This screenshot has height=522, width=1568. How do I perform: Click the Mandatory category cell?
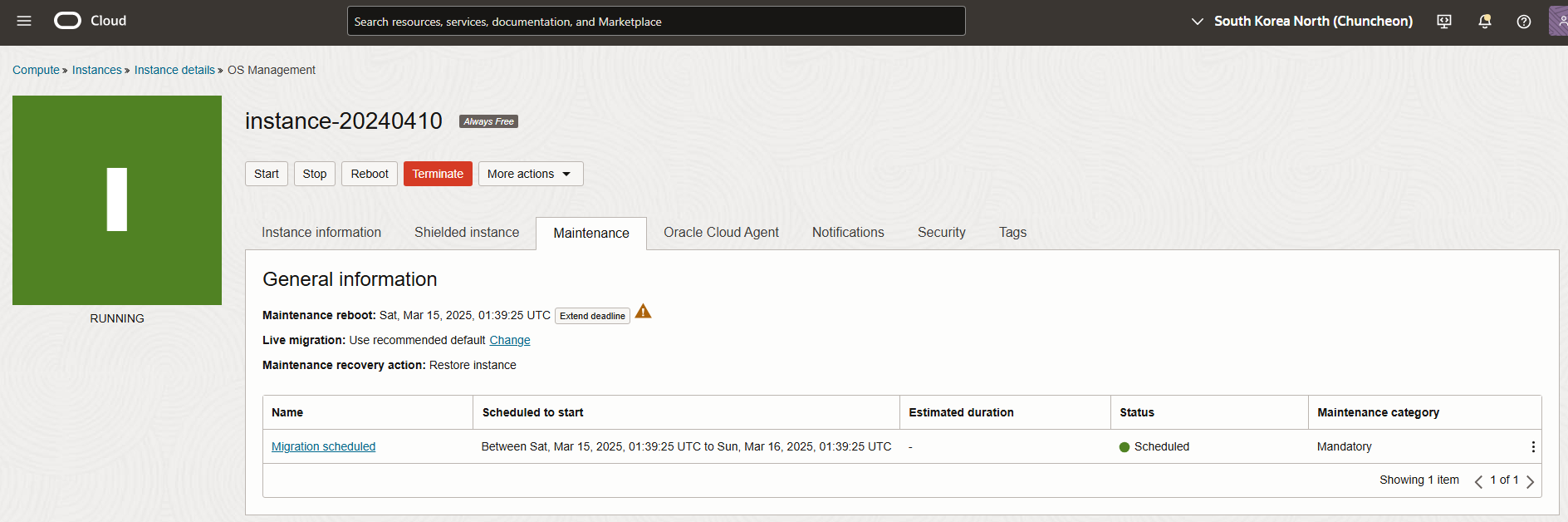(1344, 446)
